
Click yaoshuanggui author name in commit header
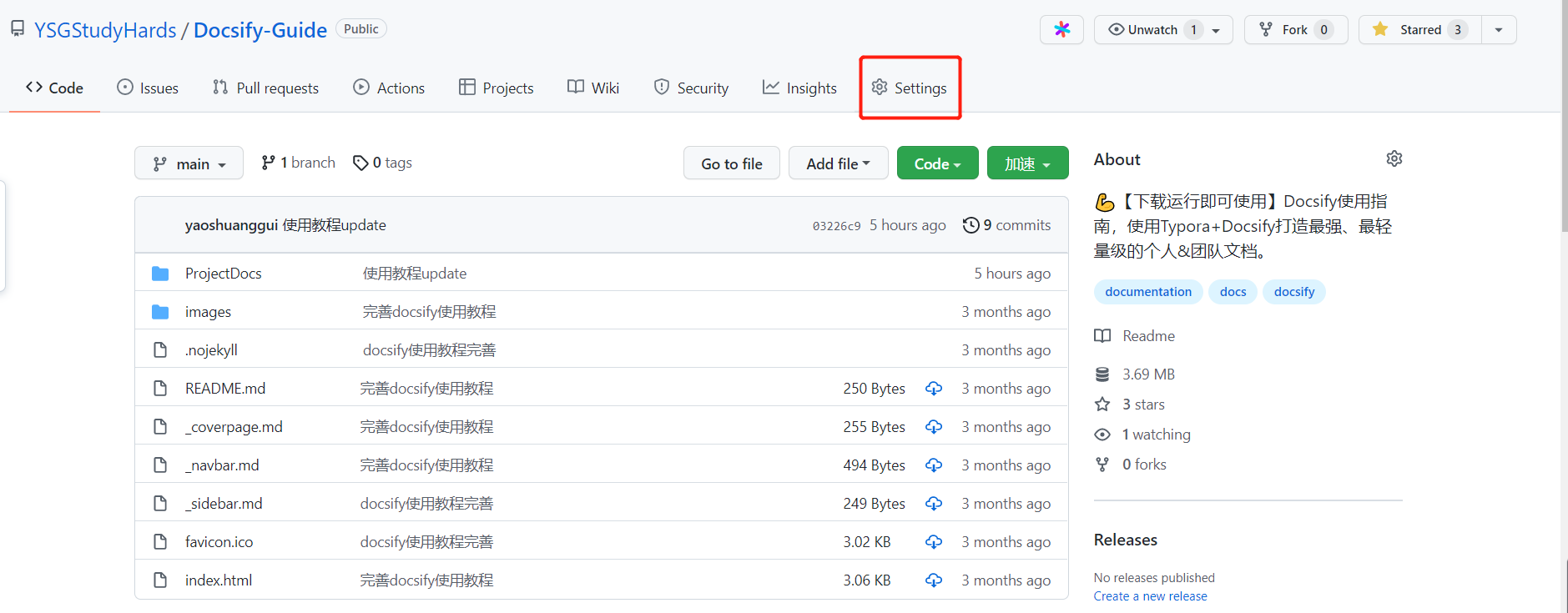[x=231, y=225]
